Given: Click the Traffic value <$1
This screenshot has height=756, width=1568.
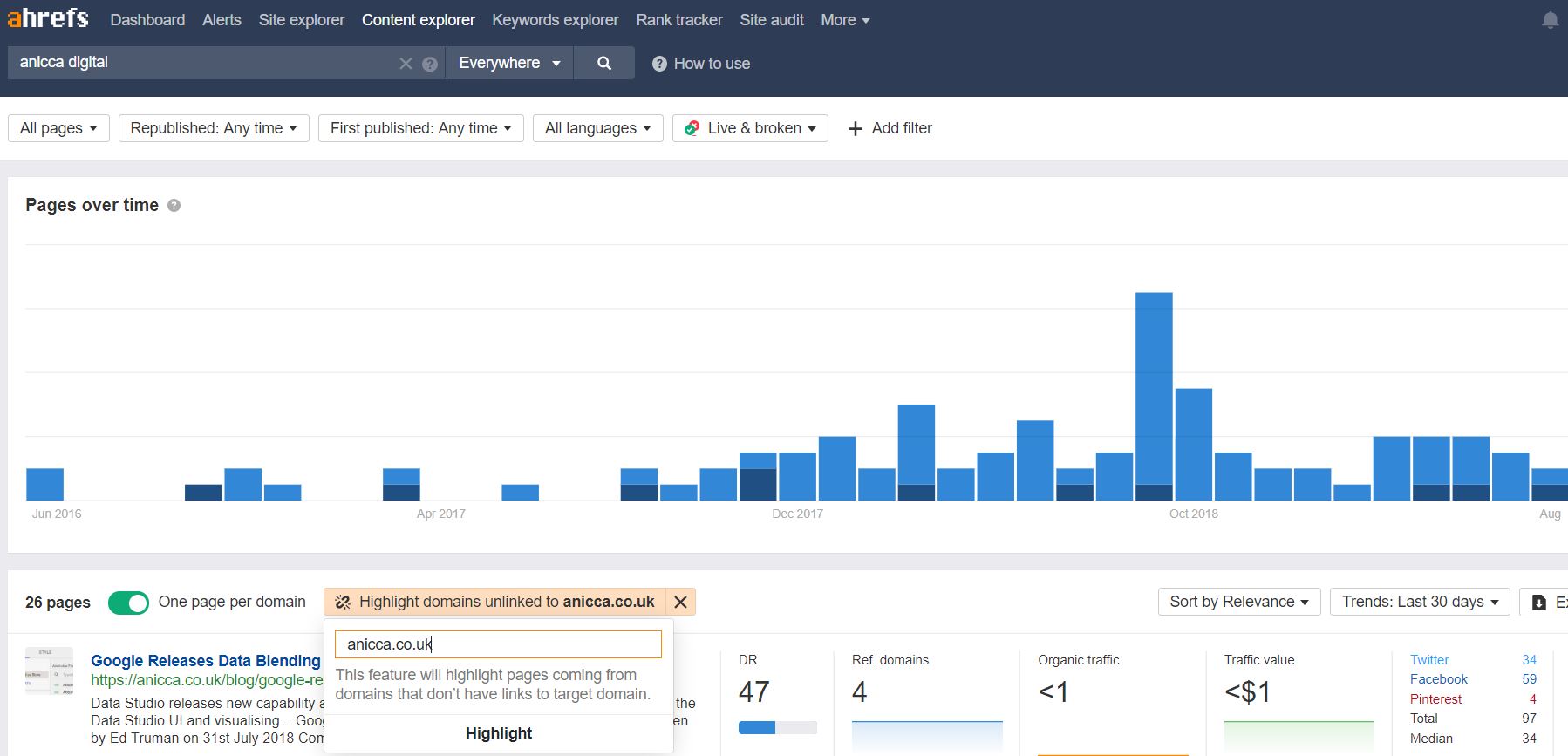Looking at the screenshot, I should coord(1247,692).
